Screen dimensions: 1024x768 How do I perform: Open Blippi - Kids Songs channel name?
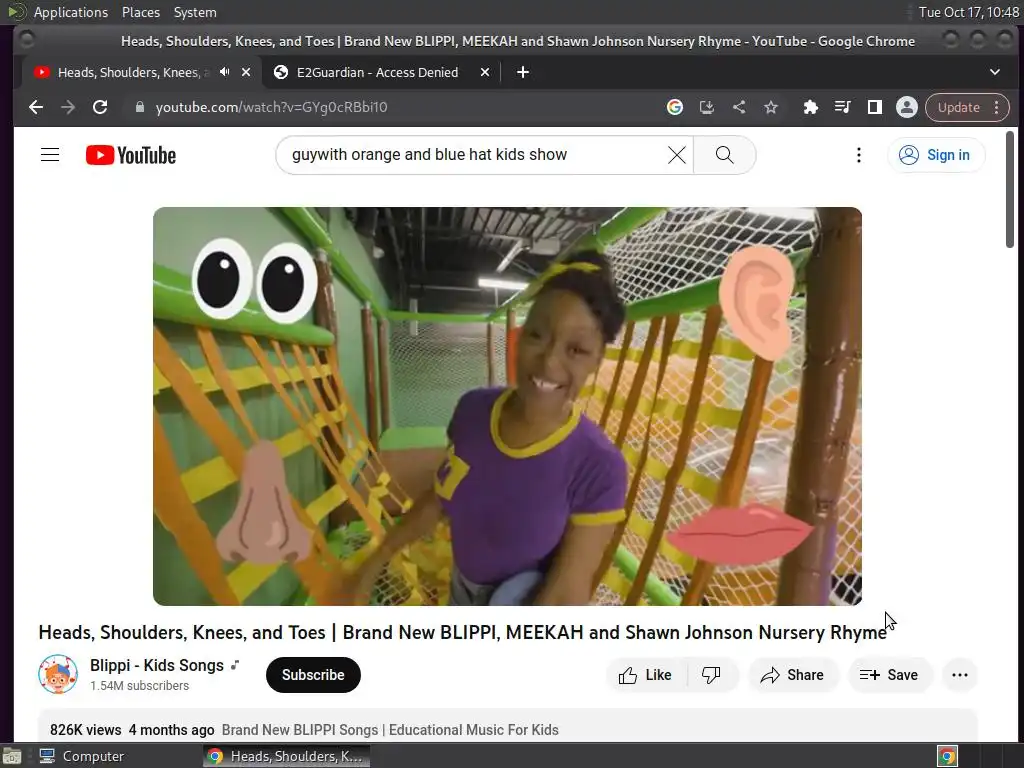click(157, 665)
